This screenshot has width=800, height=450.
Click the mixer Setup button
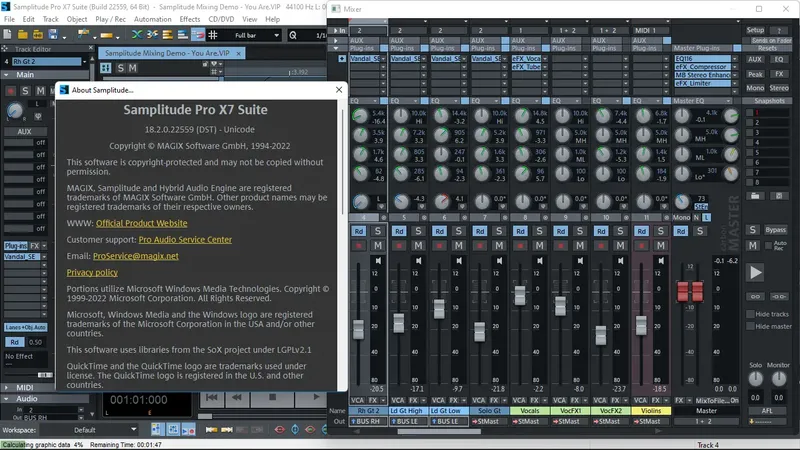[x=755, y=30]
